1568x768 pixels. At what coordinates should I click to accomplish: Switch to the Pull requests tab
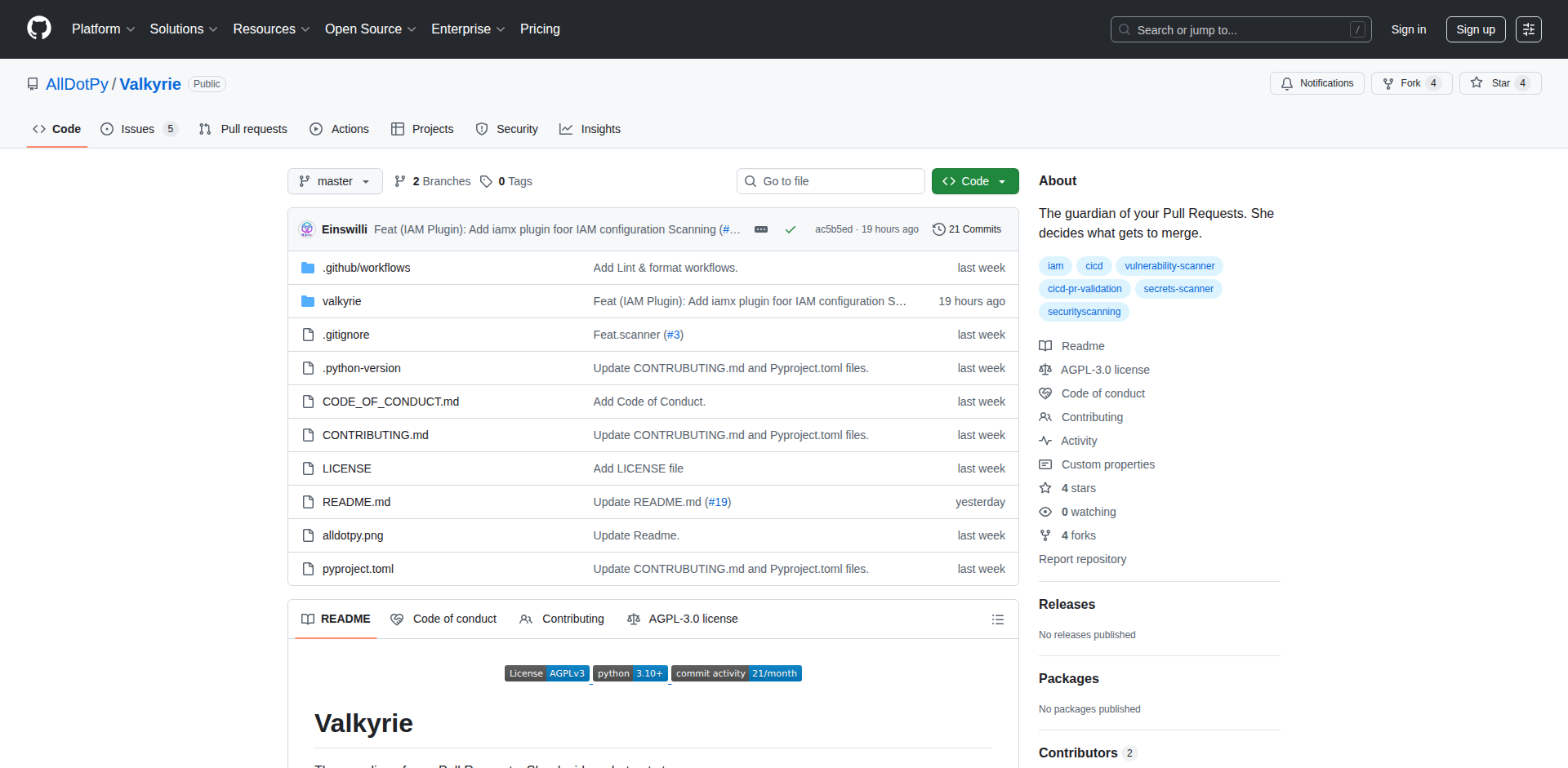click(243, 129)
